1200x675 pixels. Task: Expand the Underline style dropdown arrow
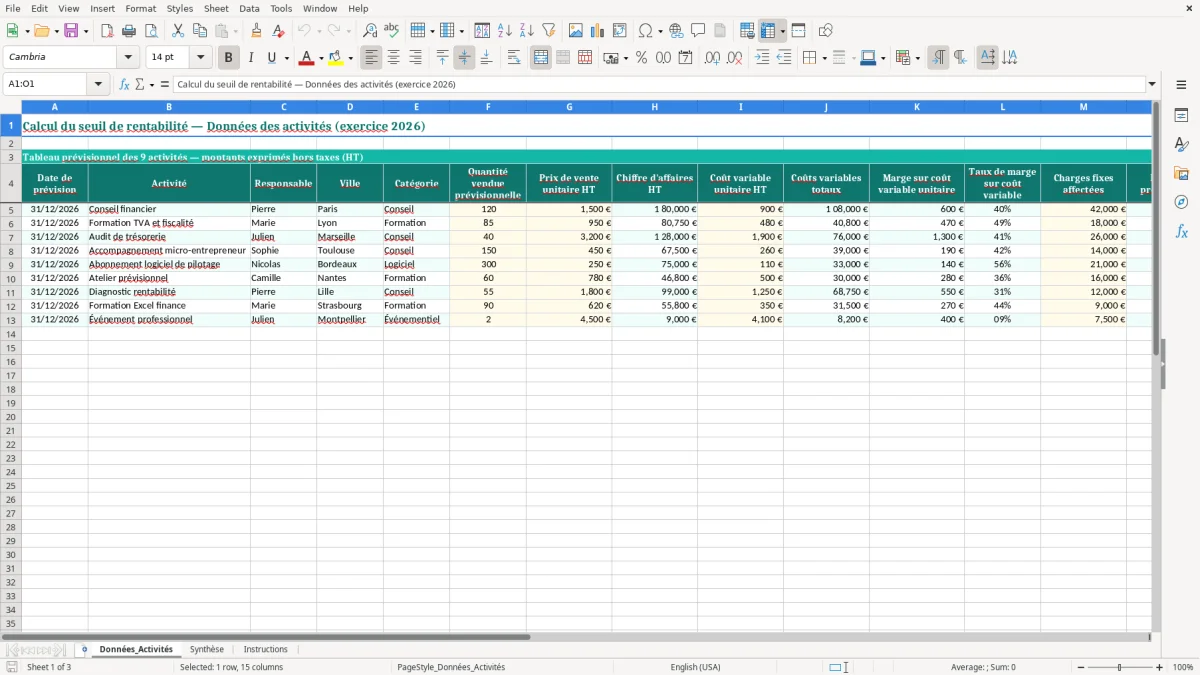click(x=287, y=58)
